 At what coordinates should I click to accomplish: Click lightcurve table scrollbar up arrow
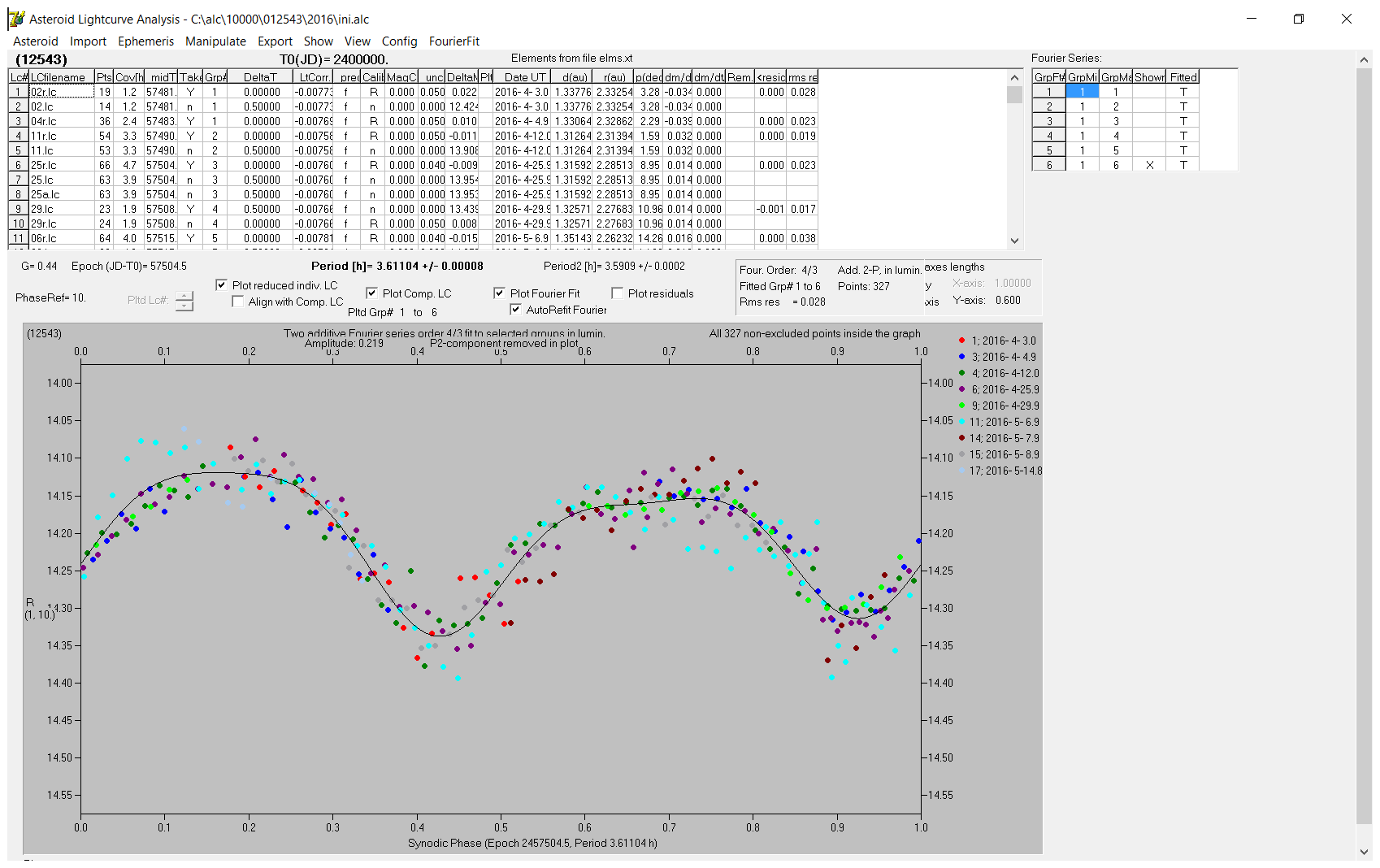[1014, 77]
